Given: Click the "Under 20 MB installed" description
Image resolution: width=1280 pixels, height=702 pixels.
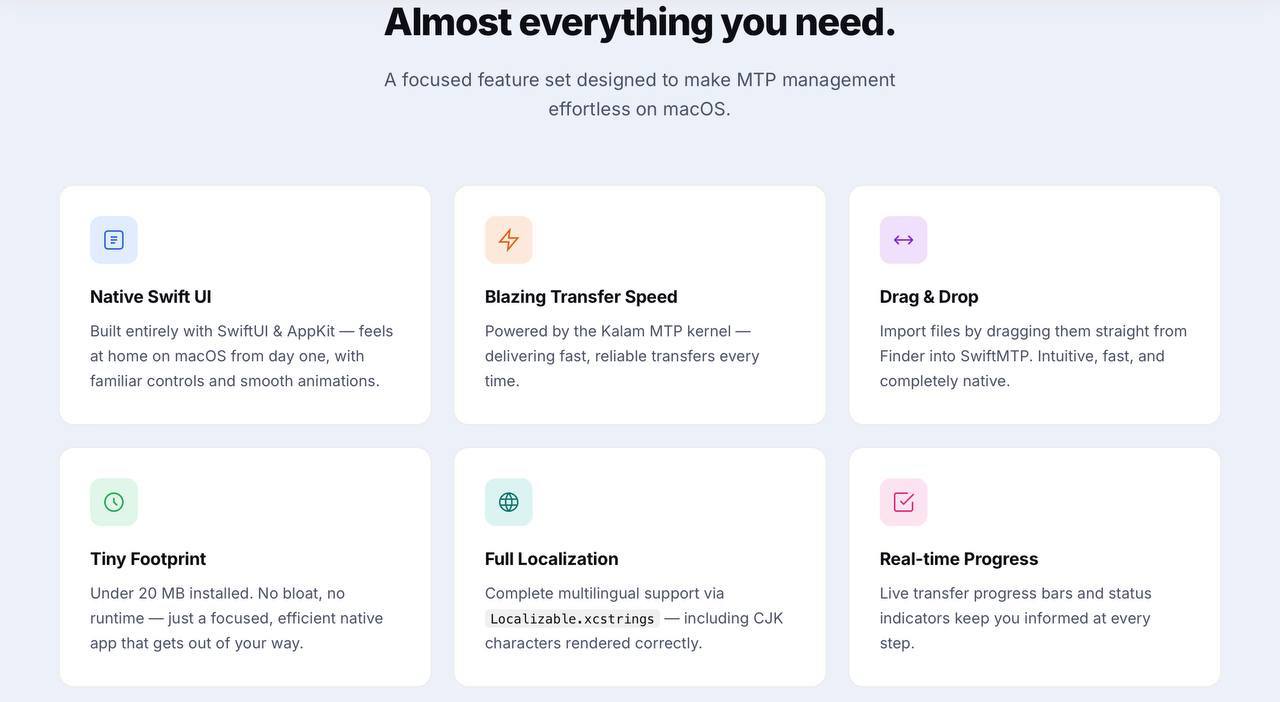Looking at the screenshot, I should [x=237, y=618].
